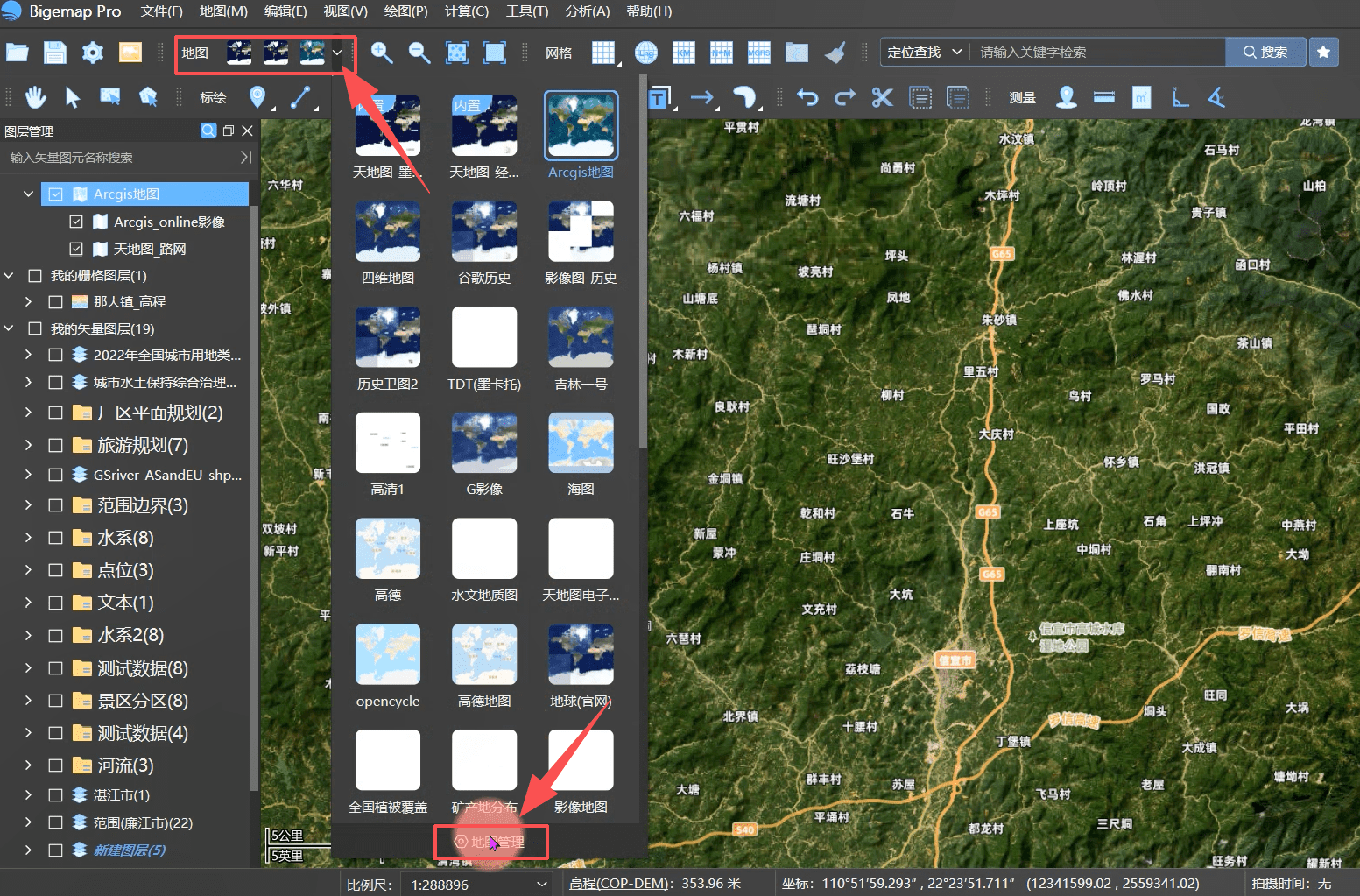Click the favorites star button
The width and height of the screenshot is (1360, 896).
click(1323, 53)
